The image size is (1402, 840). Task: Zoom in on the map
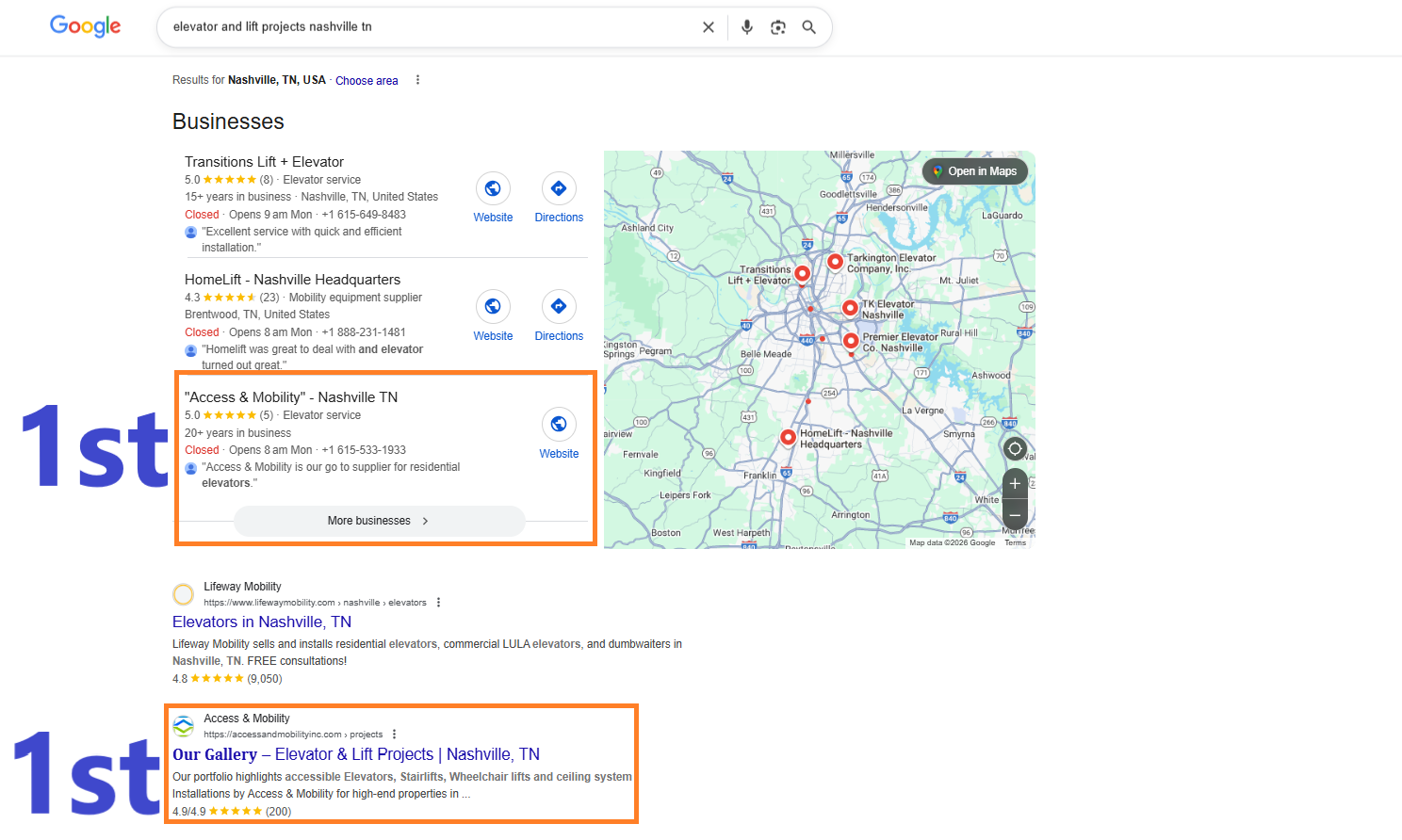(1015, 484)
